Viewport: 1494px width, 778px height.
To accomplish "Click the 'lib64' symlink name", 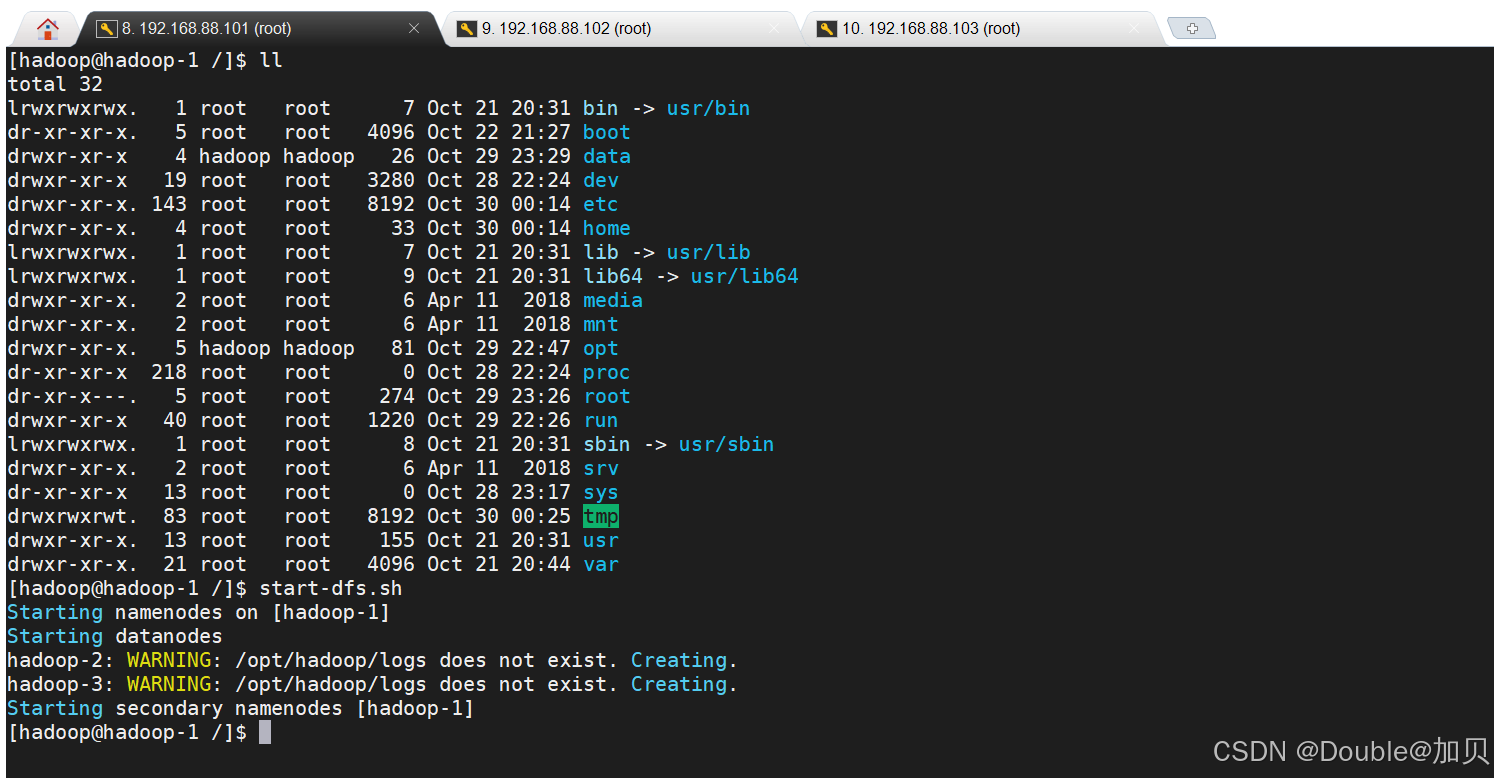I will pyautogui.click(x=613, y=276).
